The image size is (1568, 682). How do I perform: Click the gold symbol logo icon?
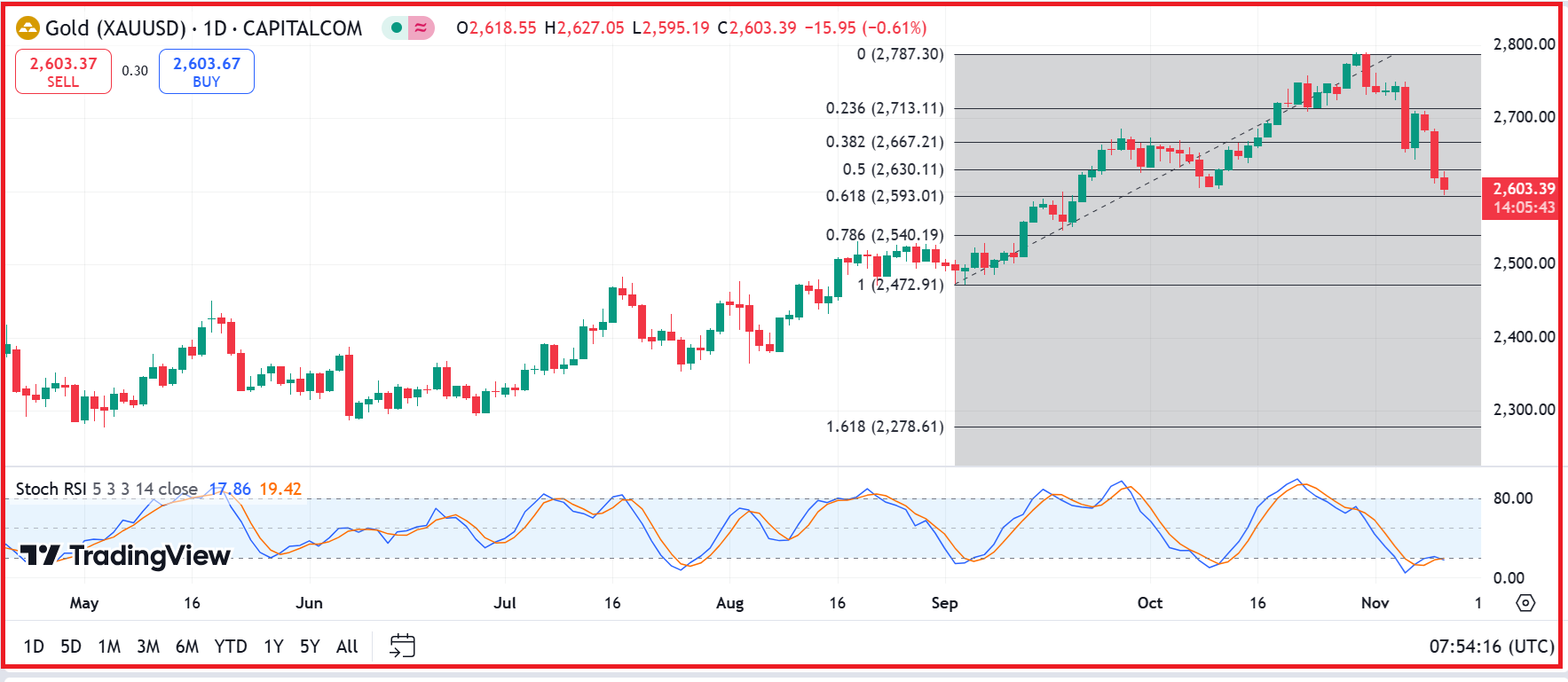coord(28,28)
